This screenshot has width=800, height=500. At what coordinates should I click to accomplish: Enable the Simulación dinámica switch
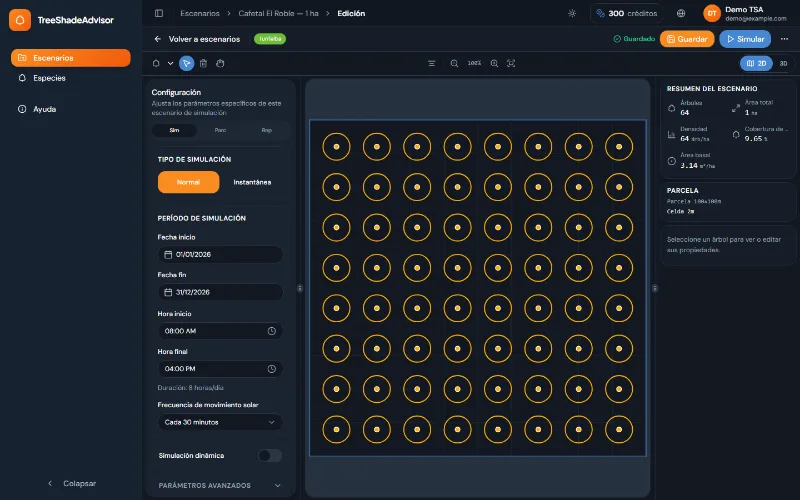coord(269,456)
